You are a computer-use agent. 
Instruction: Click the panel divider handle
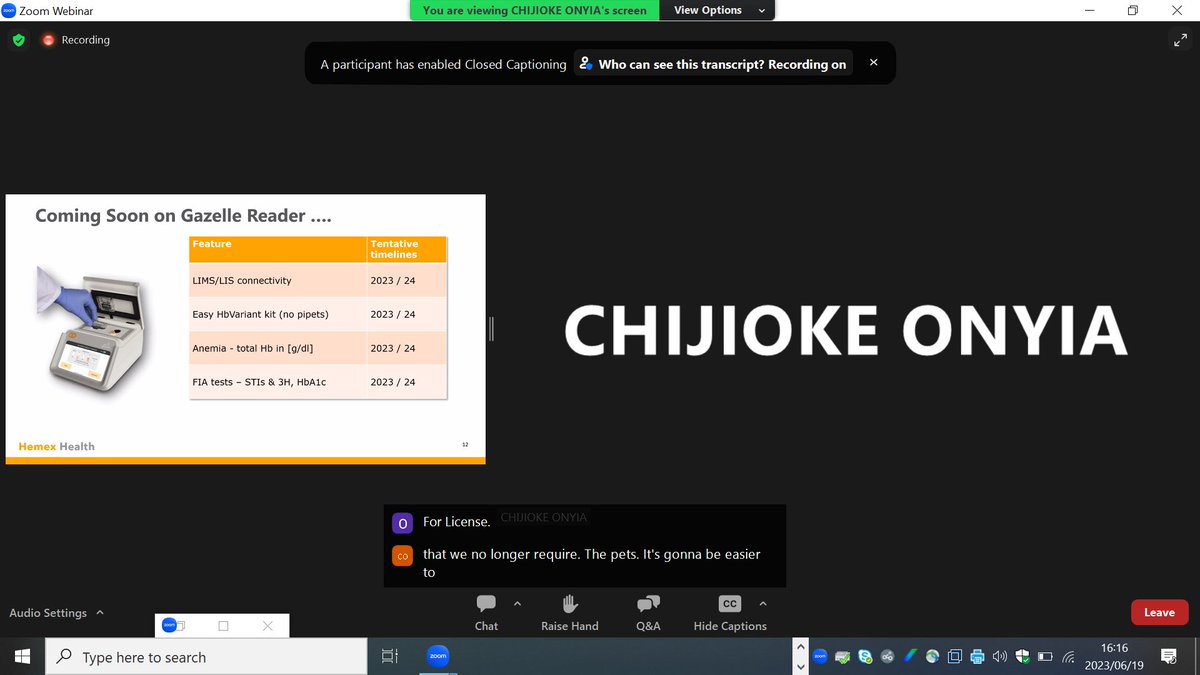coord(492,329)
